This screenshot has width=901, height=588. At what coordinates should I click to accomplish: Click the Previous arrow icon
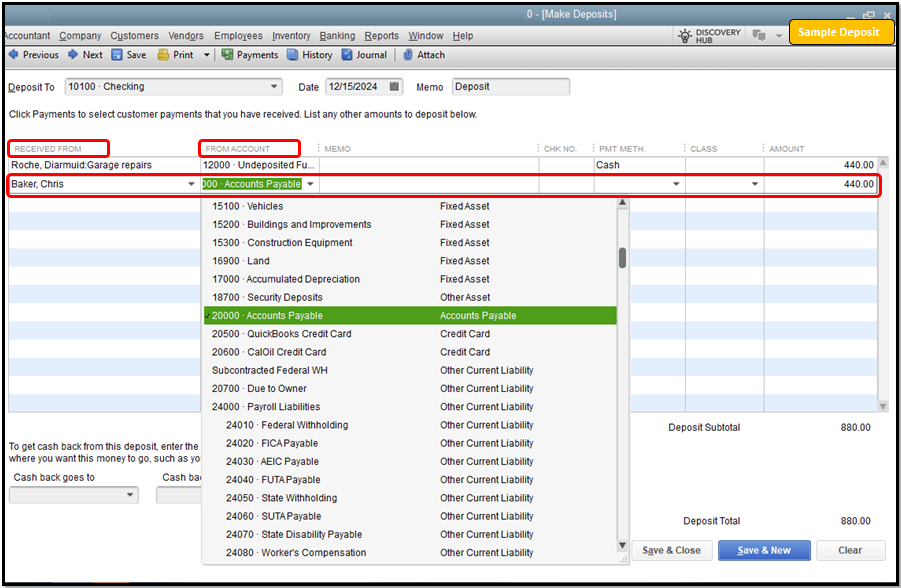12,55
